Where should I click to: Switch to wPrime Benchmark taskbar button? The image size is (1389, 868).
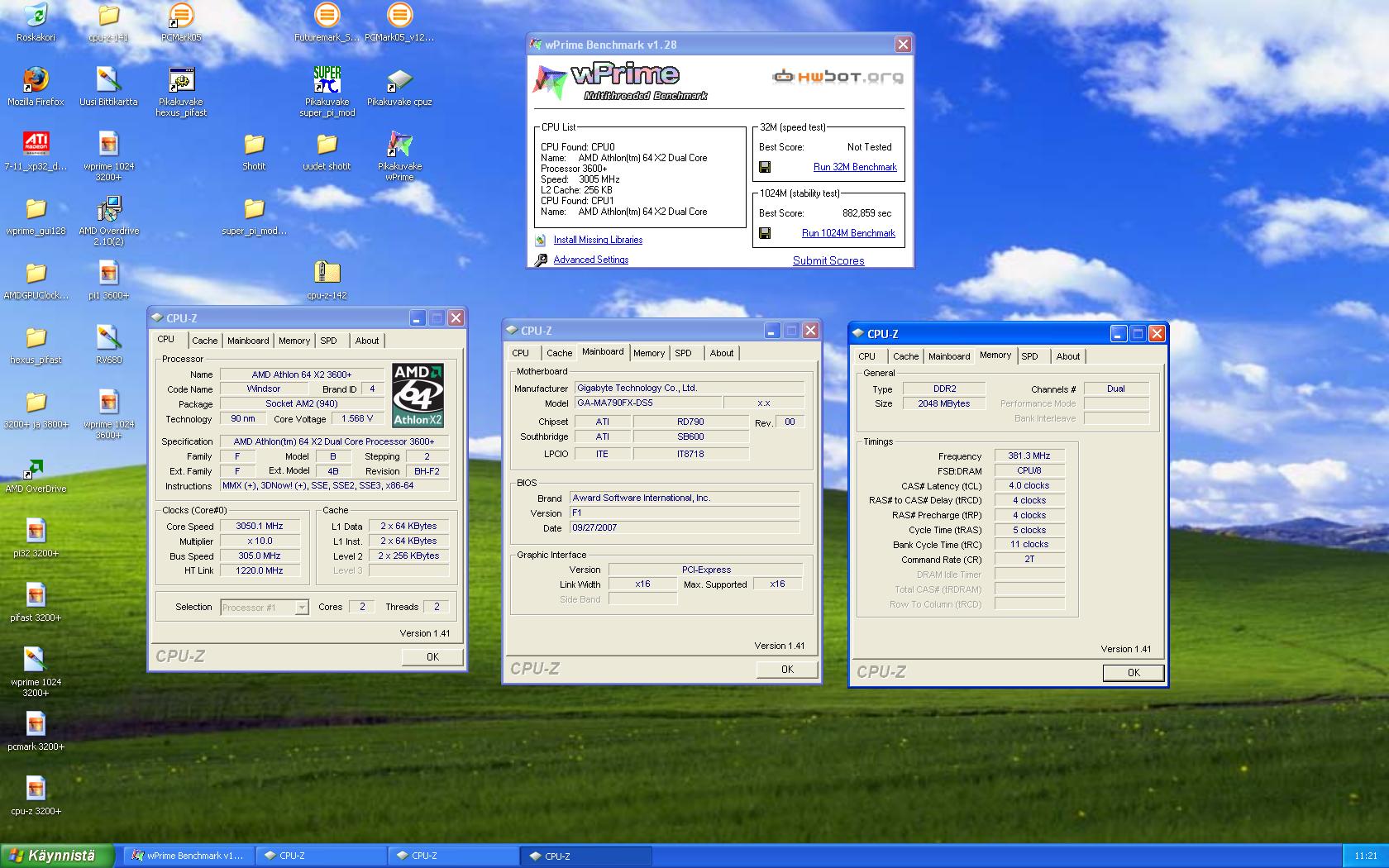189,856
